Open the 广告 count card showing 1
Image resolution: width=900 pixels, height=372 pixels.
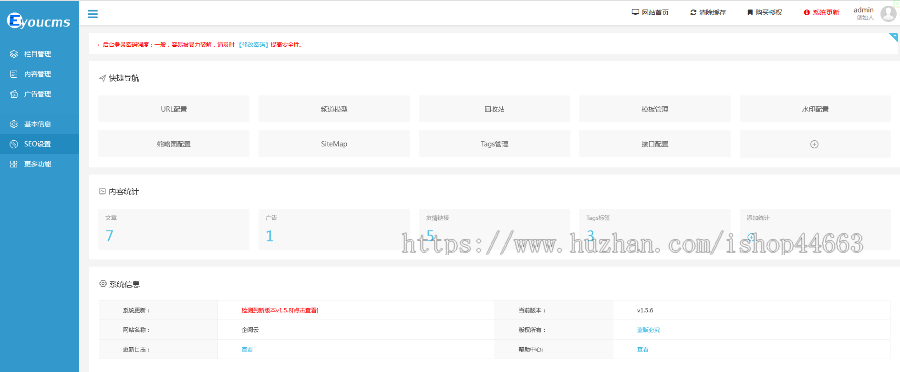[334, 229]
